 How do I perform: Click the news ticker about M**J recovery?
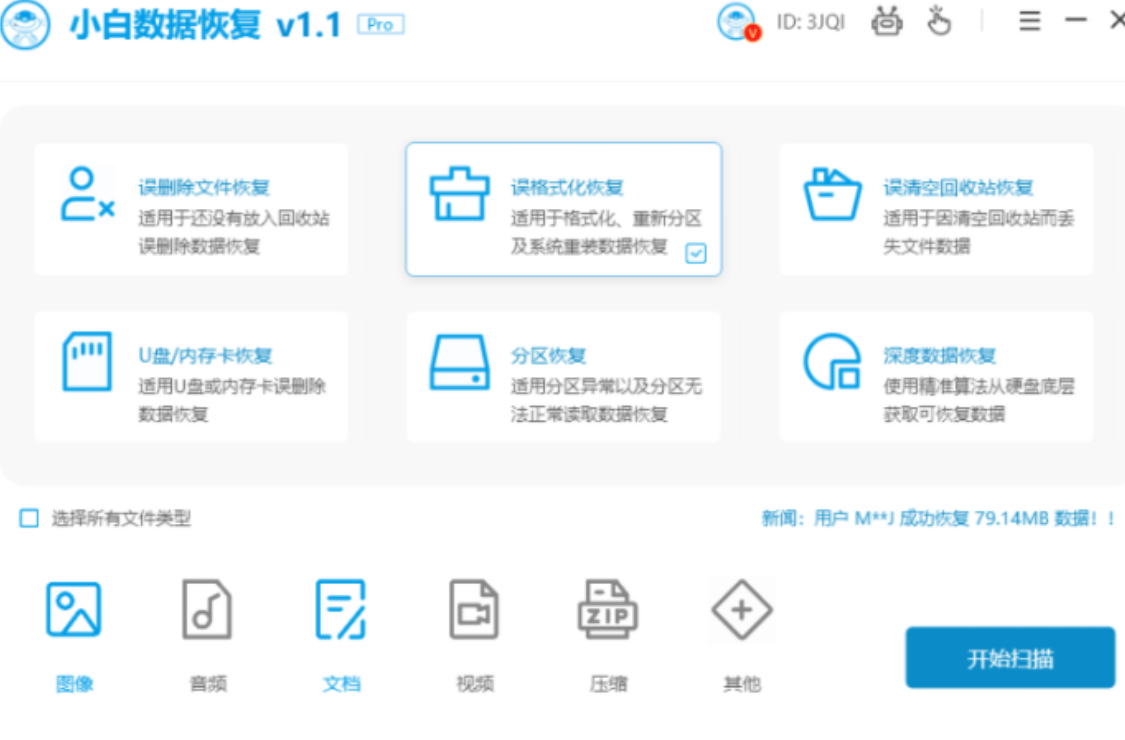(x=938, y=518)
